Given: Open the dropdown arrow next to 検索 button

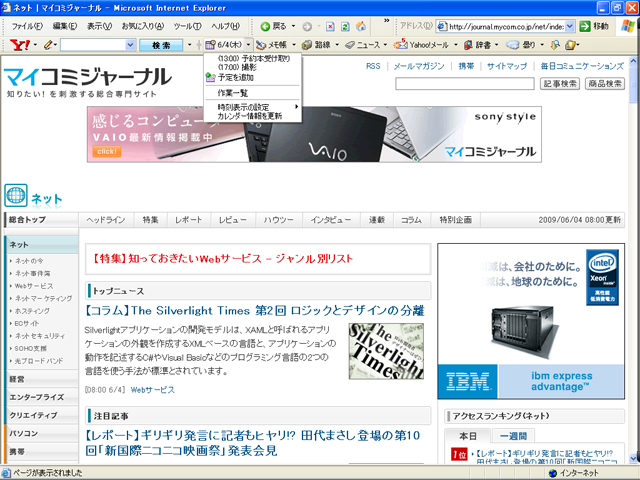Looking at the screenshot, I should [189, 45].
